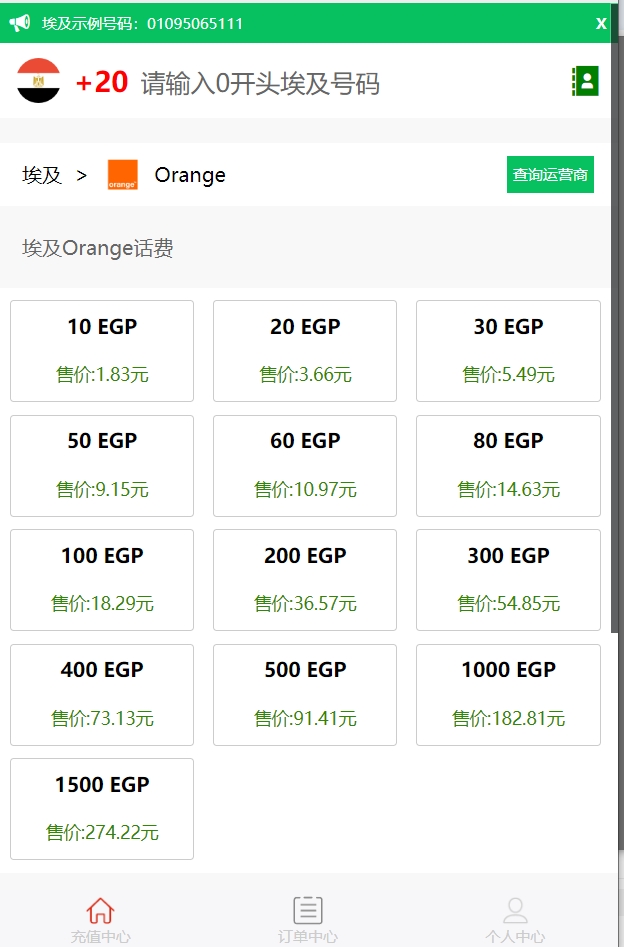Image resolution: width=624 pixels, height=947 pixels.
Task: Click the Orange carrier logo
Action: (123, 175)
